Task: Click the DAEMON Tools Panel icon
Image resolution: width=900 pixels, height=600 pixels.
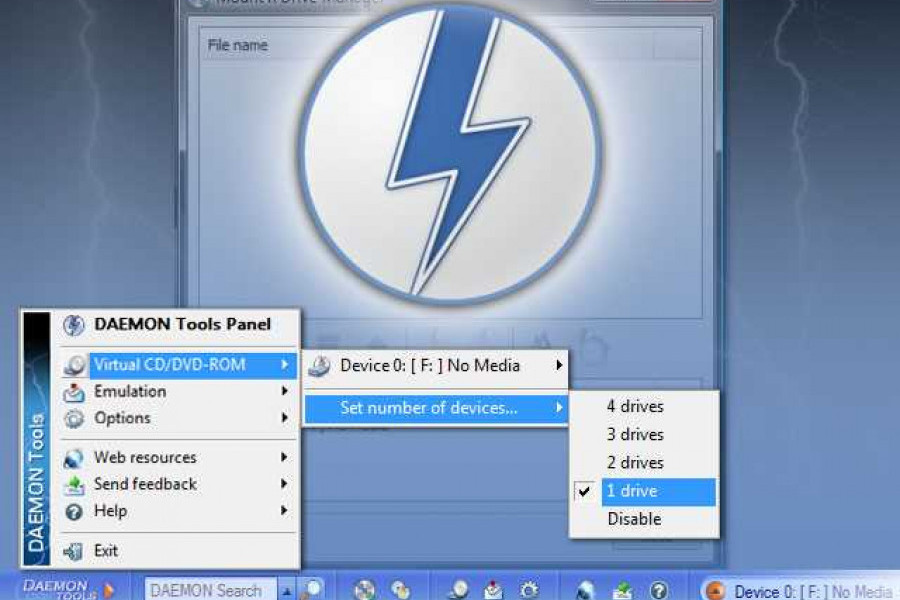Action: click(70, 324)
